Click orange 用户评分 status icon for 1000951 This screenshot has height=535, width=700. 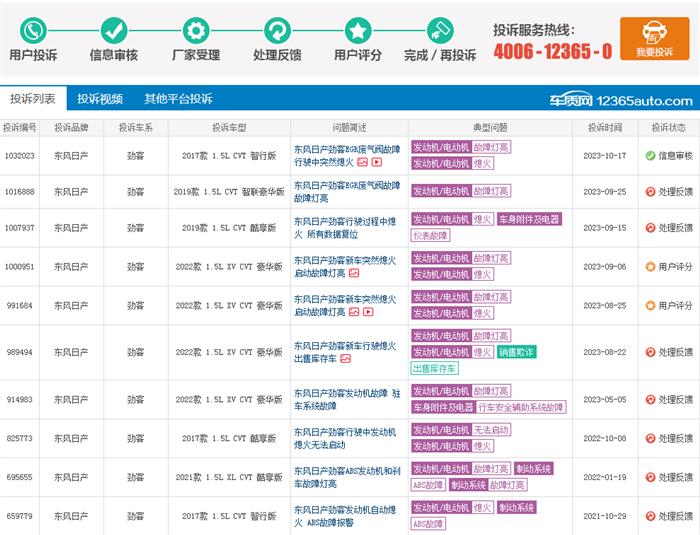[x=650, y=267]
